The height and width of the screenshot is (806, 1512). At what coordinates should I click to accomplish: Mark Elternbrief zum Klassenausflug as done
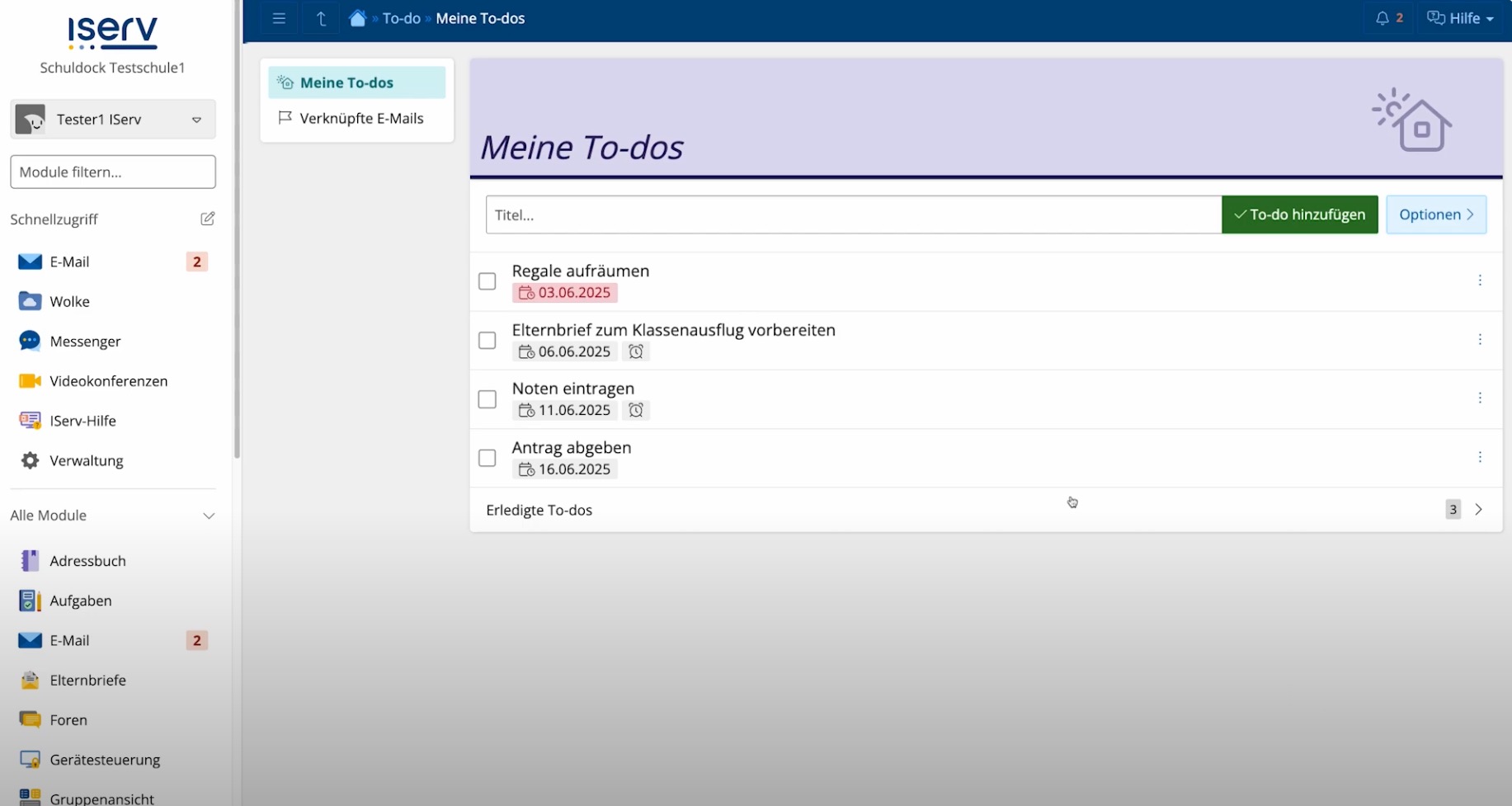[x=488, y=340]
